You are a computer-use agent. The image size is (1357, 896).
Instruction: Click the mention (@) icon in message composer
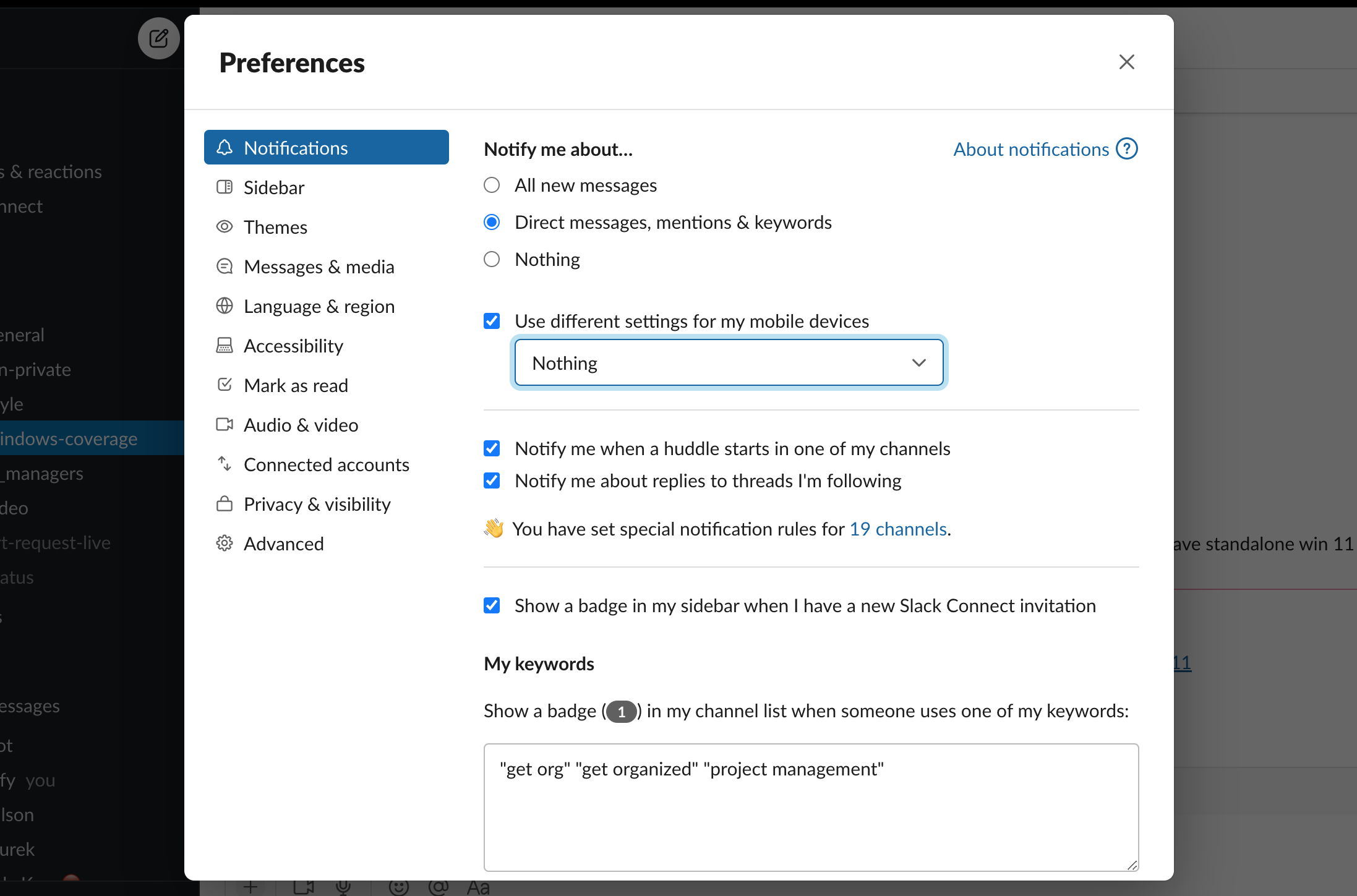(439, 887)
